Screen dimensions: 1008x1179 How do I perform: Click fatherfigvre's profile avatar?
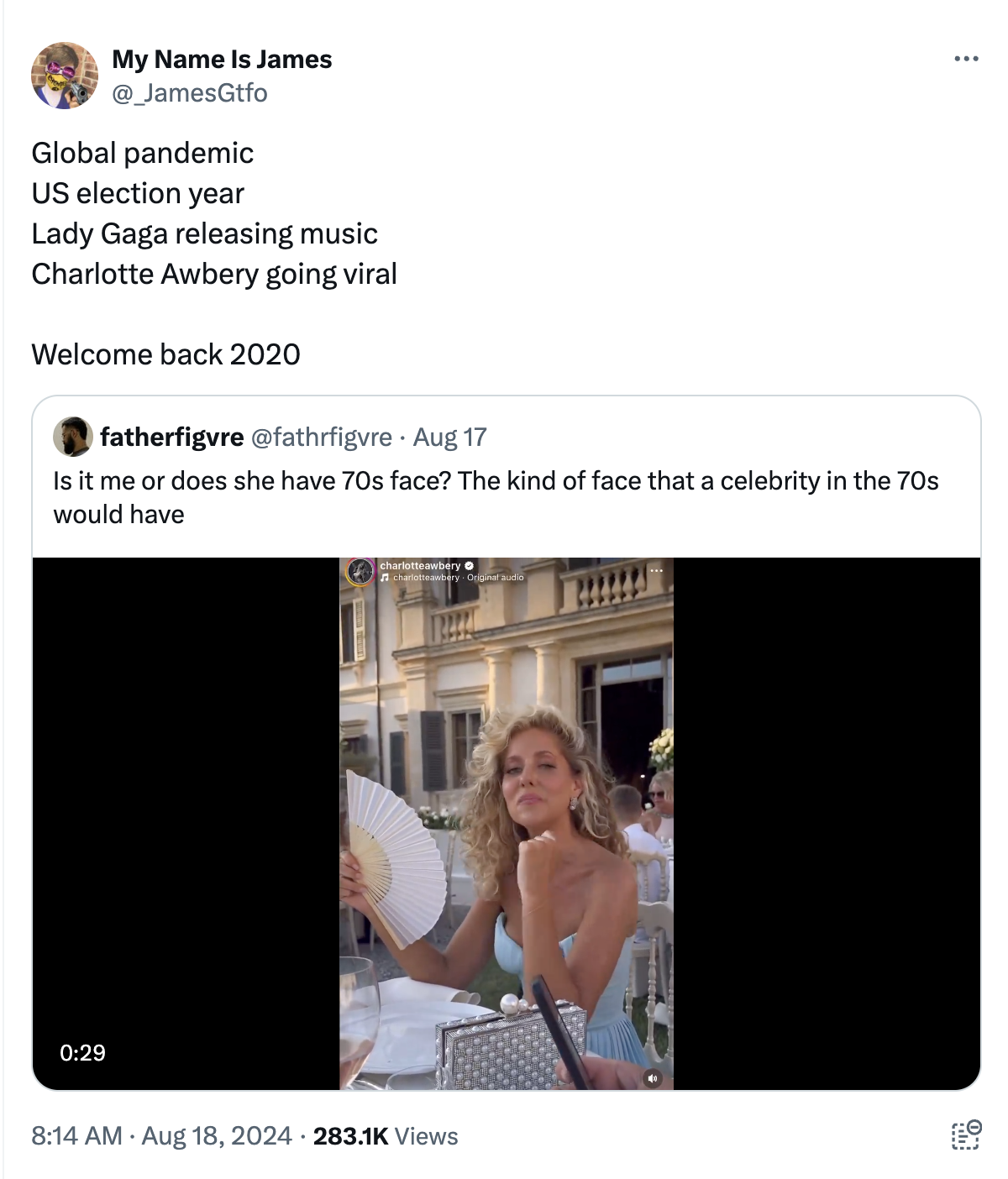[77, 437]
